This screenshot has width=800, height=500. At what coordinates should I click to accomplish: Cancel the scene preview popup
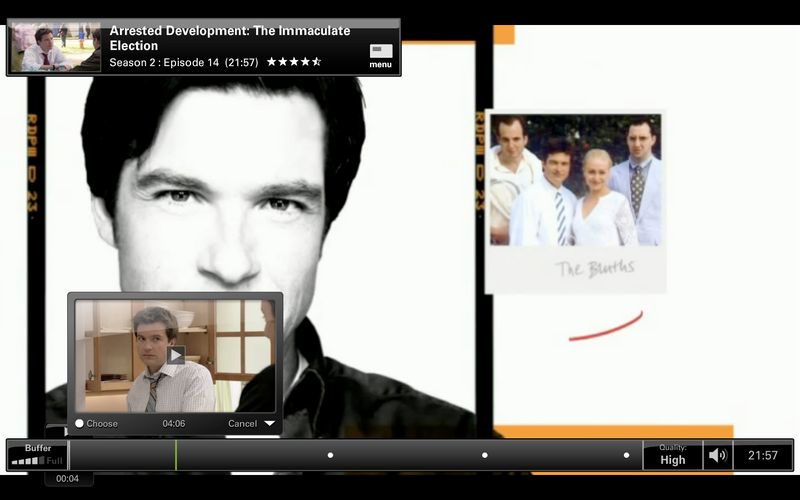242,423
